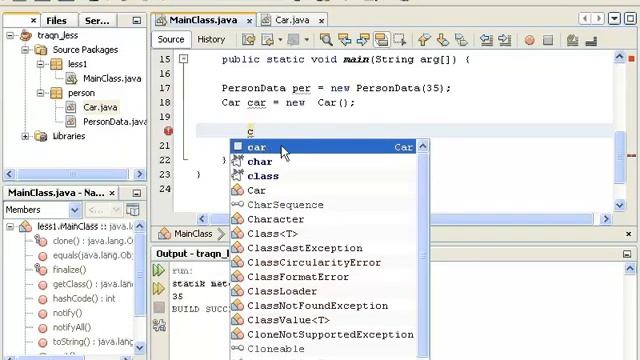640x360 pixels.
Task: Click Find Previous Occurrence icon
Action: pyautogui.click(x=344, y=40)
